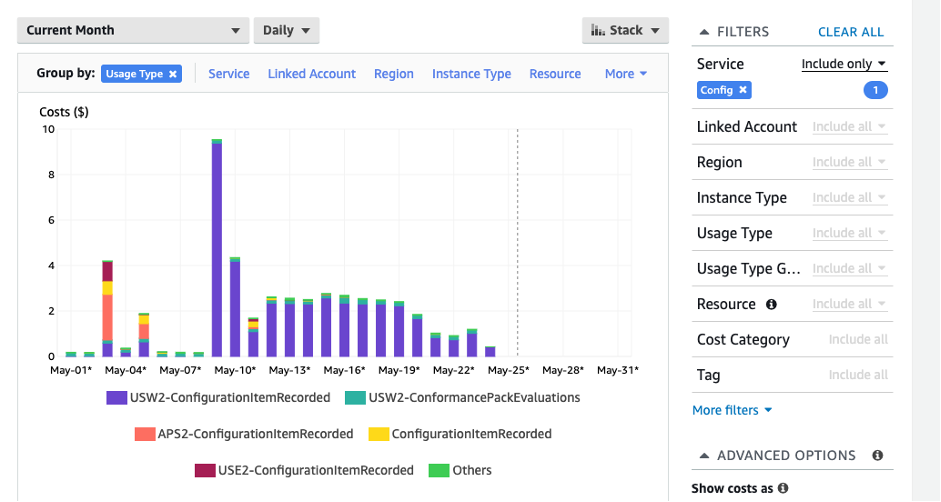
Task: Group by Service
Action: 229,74
